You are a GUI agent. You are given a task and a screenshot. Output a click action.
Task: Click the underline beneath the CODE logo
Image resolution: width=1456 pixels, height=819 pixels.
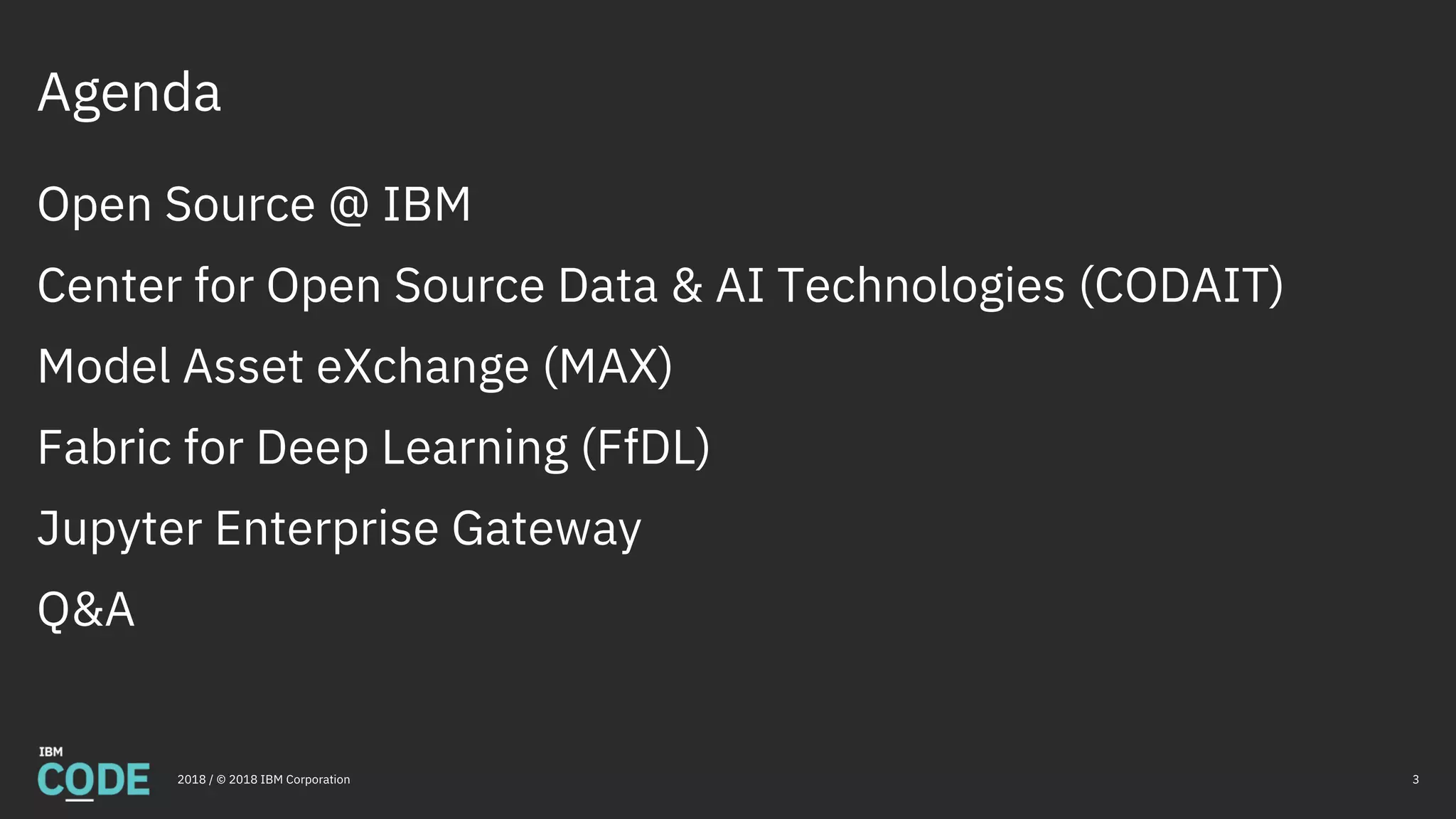pos(79,801)
